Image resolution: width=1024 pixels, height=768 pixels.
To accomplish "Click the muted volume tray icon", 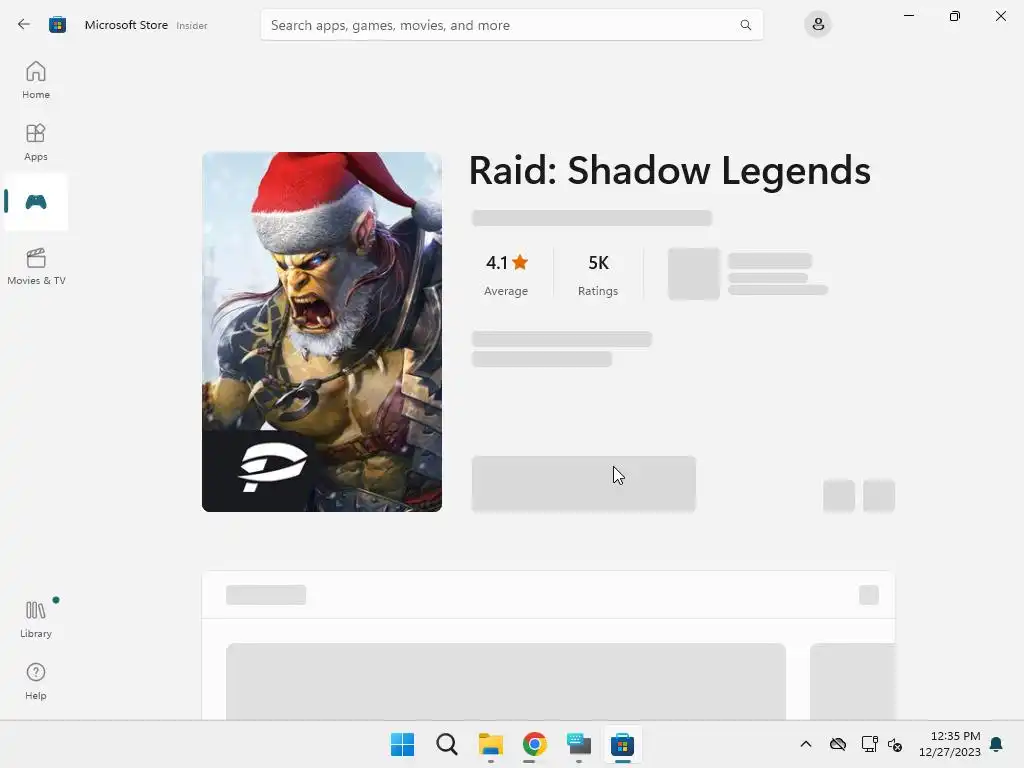I will point(895,744).
